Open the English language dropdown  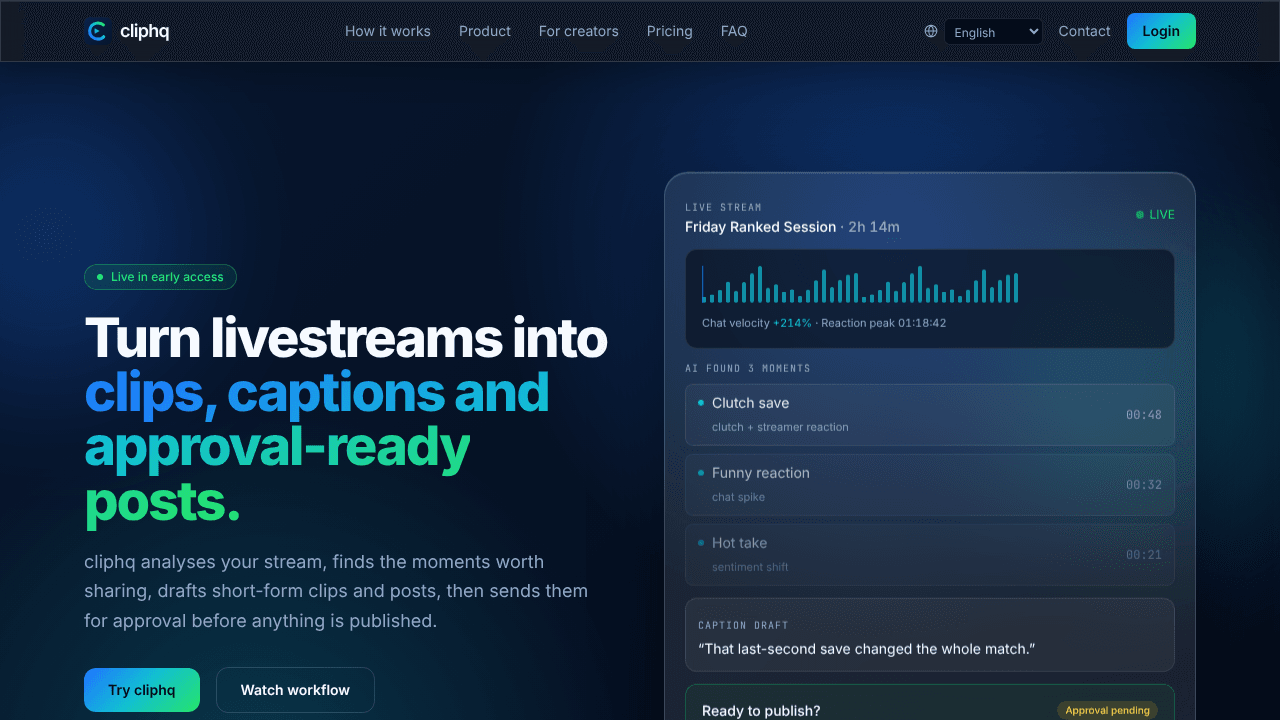(x=993, y=32)
